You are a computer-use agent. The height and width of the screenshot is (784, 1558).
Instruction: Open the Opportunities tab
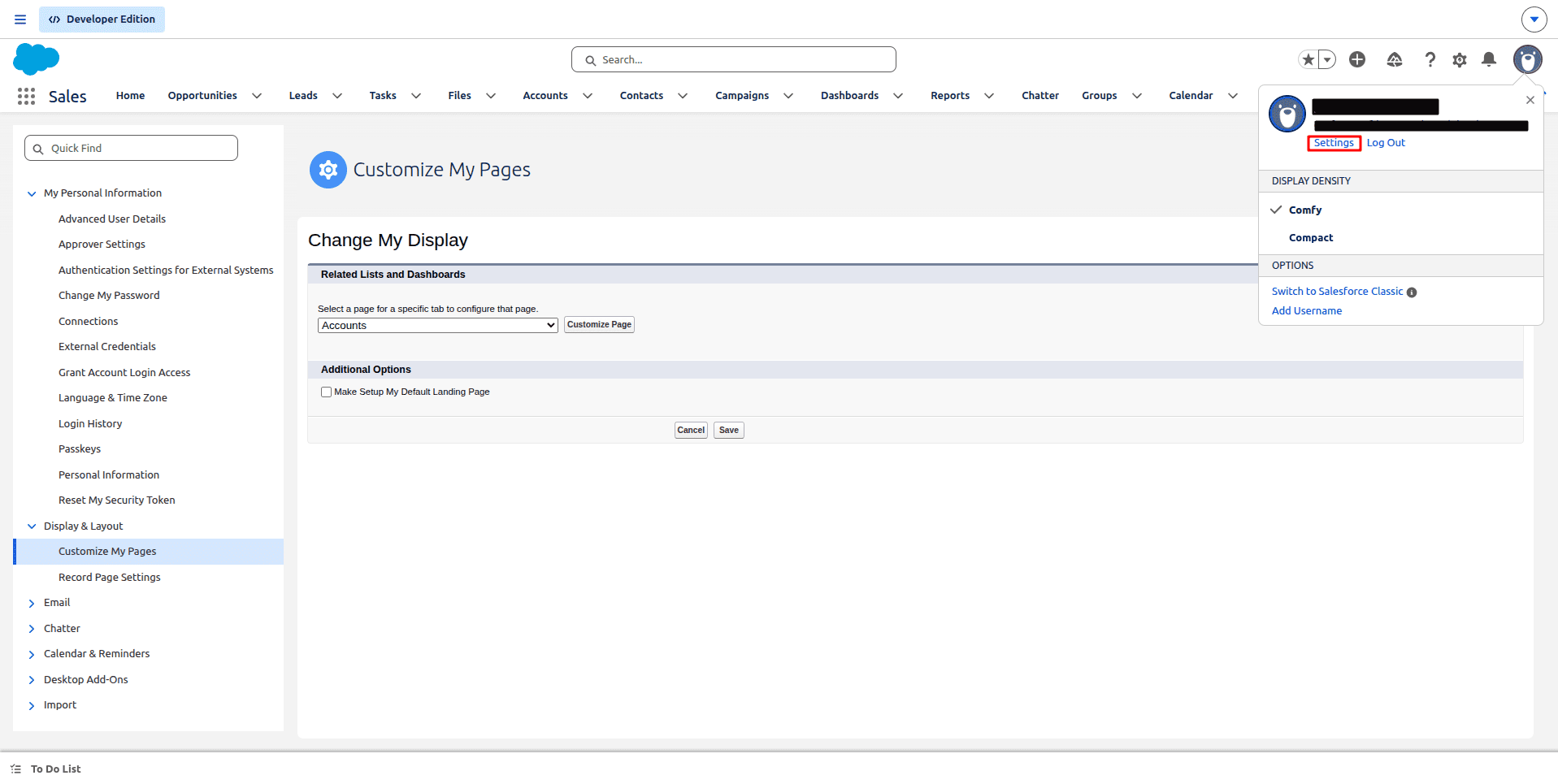202,96
